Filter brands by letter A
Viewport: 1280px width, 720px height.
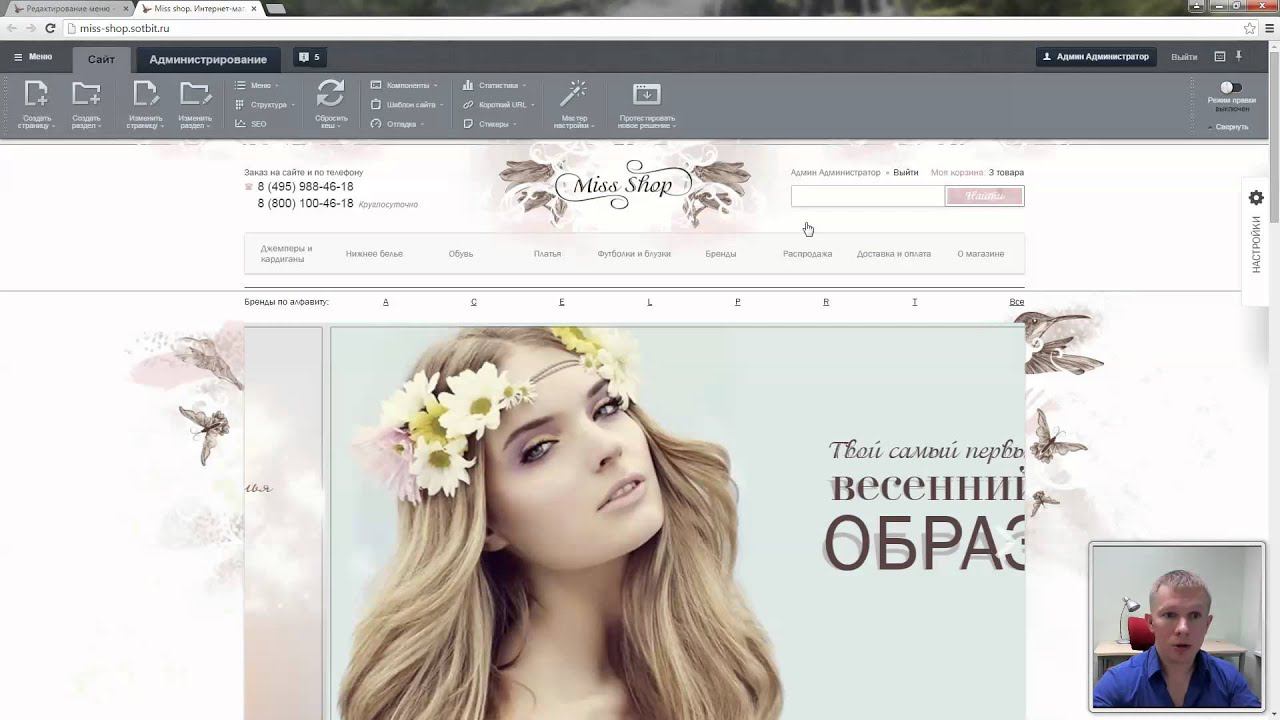[386, 302]
